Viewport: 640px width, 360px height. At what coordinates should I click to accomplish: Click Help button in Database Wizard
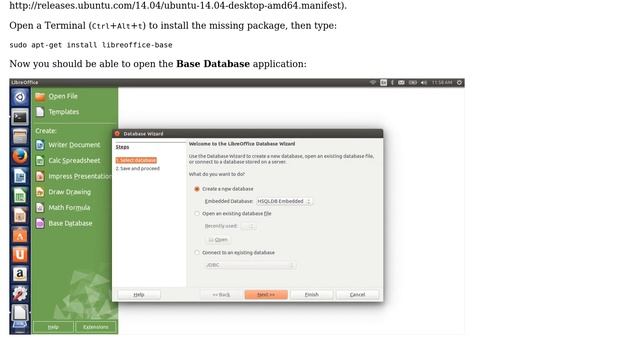[x=139, y=295]
